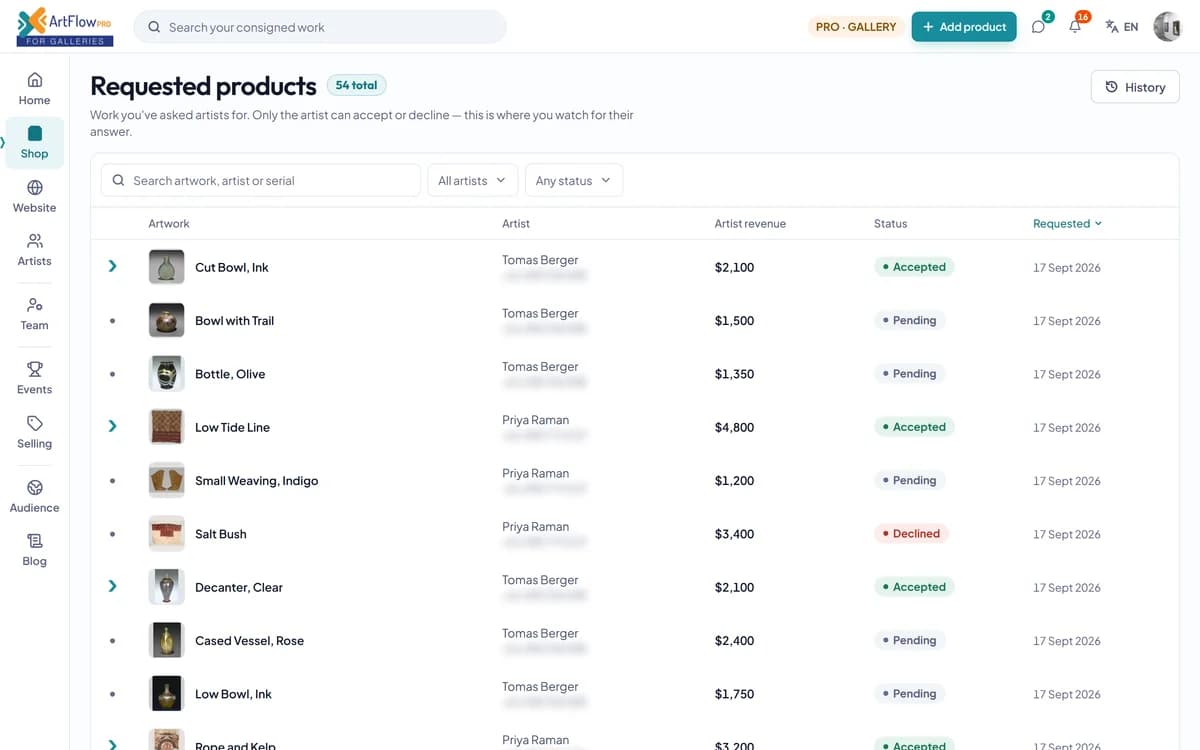This screenshot has height=750, width=1200.
Task: Open the Blog sidebar icon
Action: tap(34, 541)
